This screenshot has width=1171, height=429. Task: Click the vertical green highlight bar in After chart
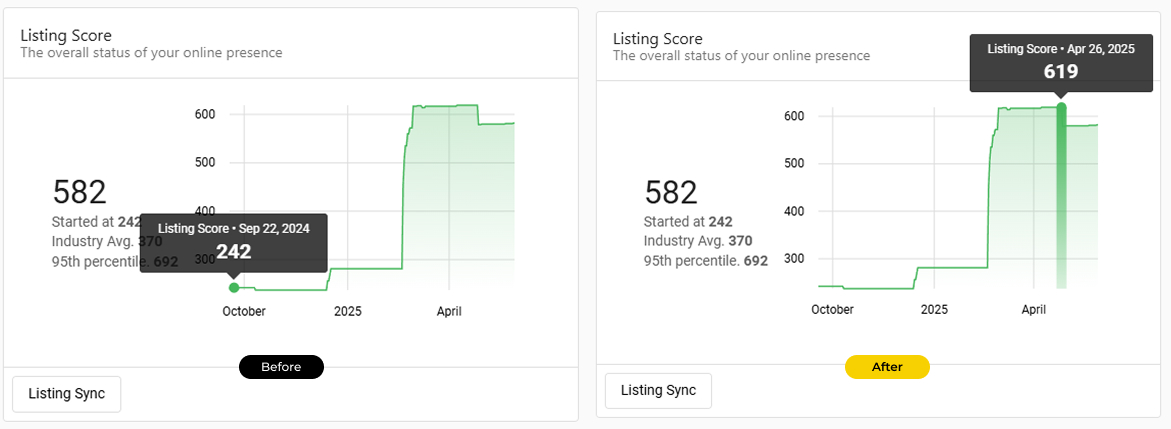(1061, 200)
